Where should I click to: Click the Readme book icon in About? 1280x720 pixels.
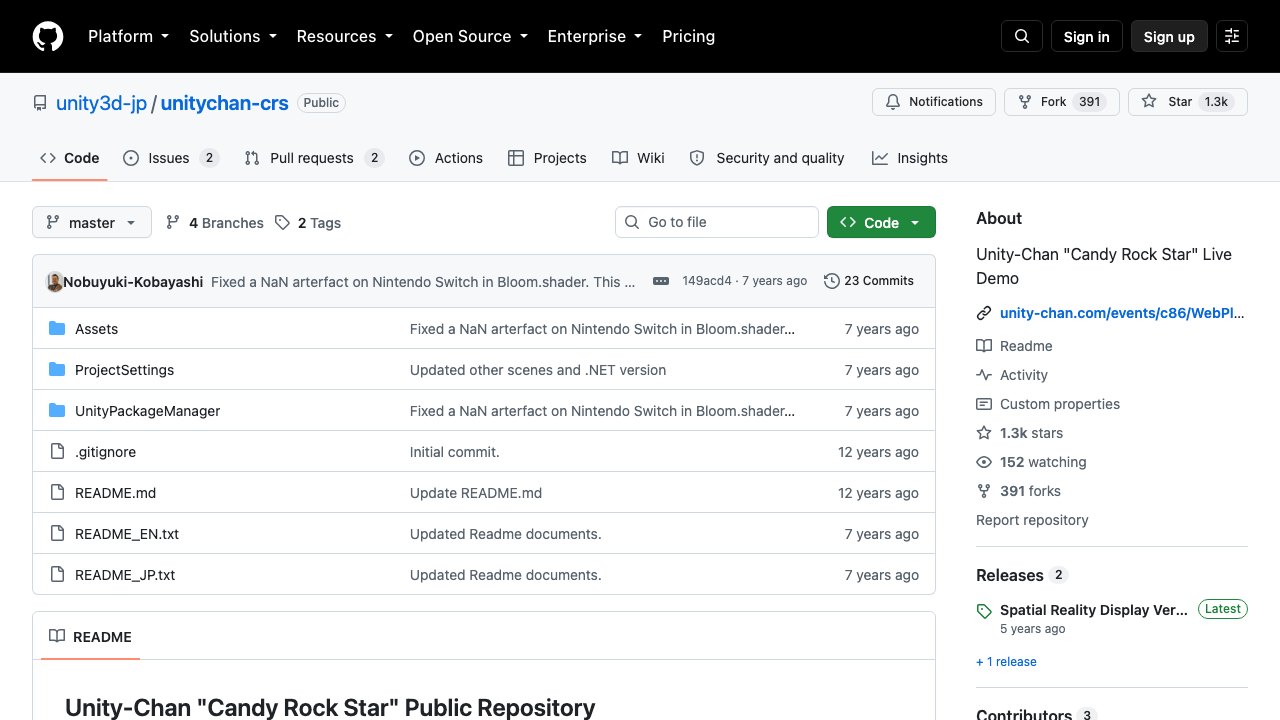(x=984, y=346)
